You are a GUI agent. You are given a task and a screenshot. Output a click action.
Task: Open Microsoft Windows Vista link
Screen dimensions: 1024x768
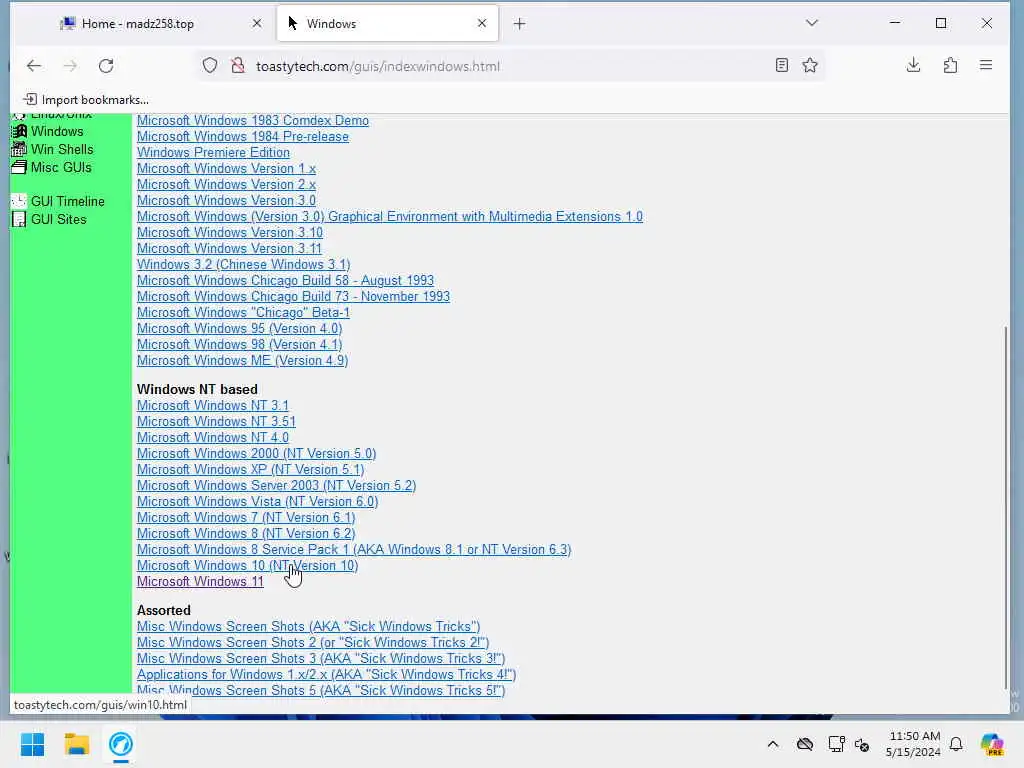click(x=257, y=502)
